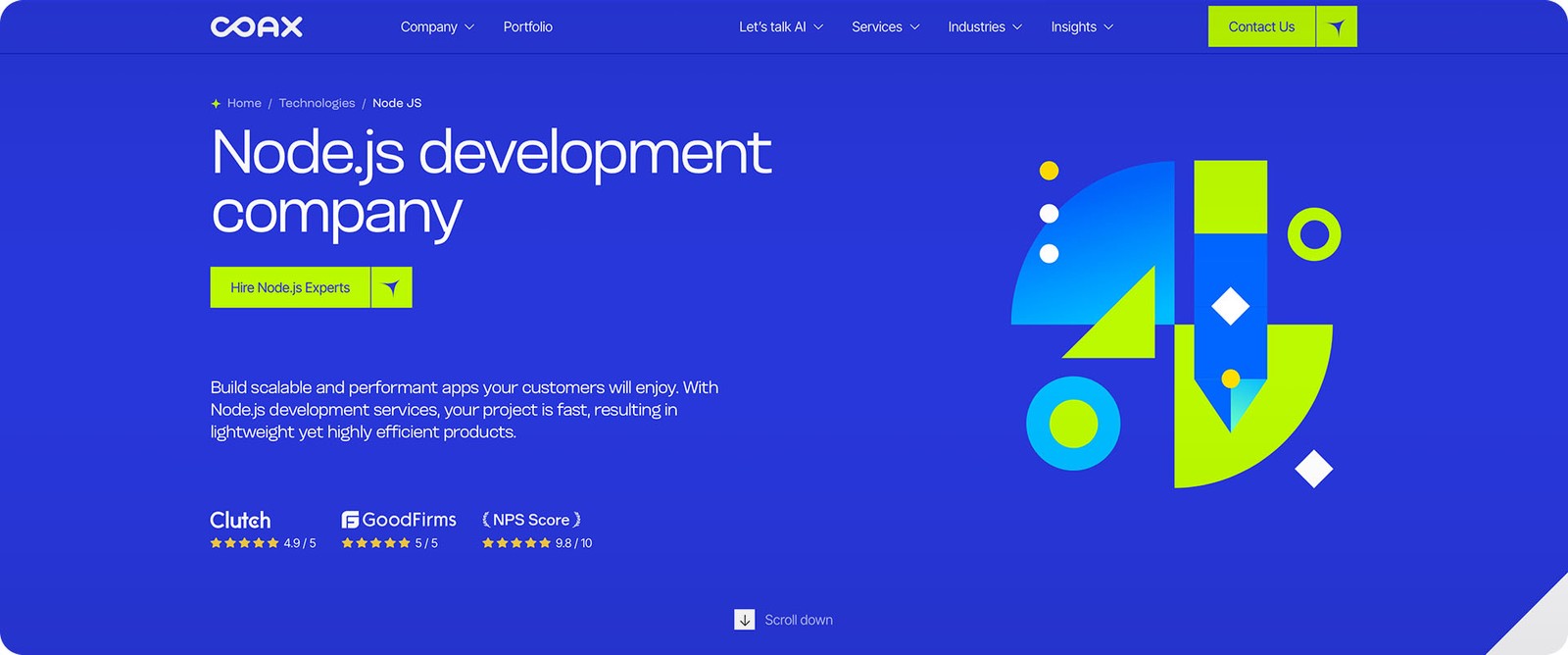Viewport: 1568px width, 655px height.
Task: Click the Scroll down text
Action: 799,620
